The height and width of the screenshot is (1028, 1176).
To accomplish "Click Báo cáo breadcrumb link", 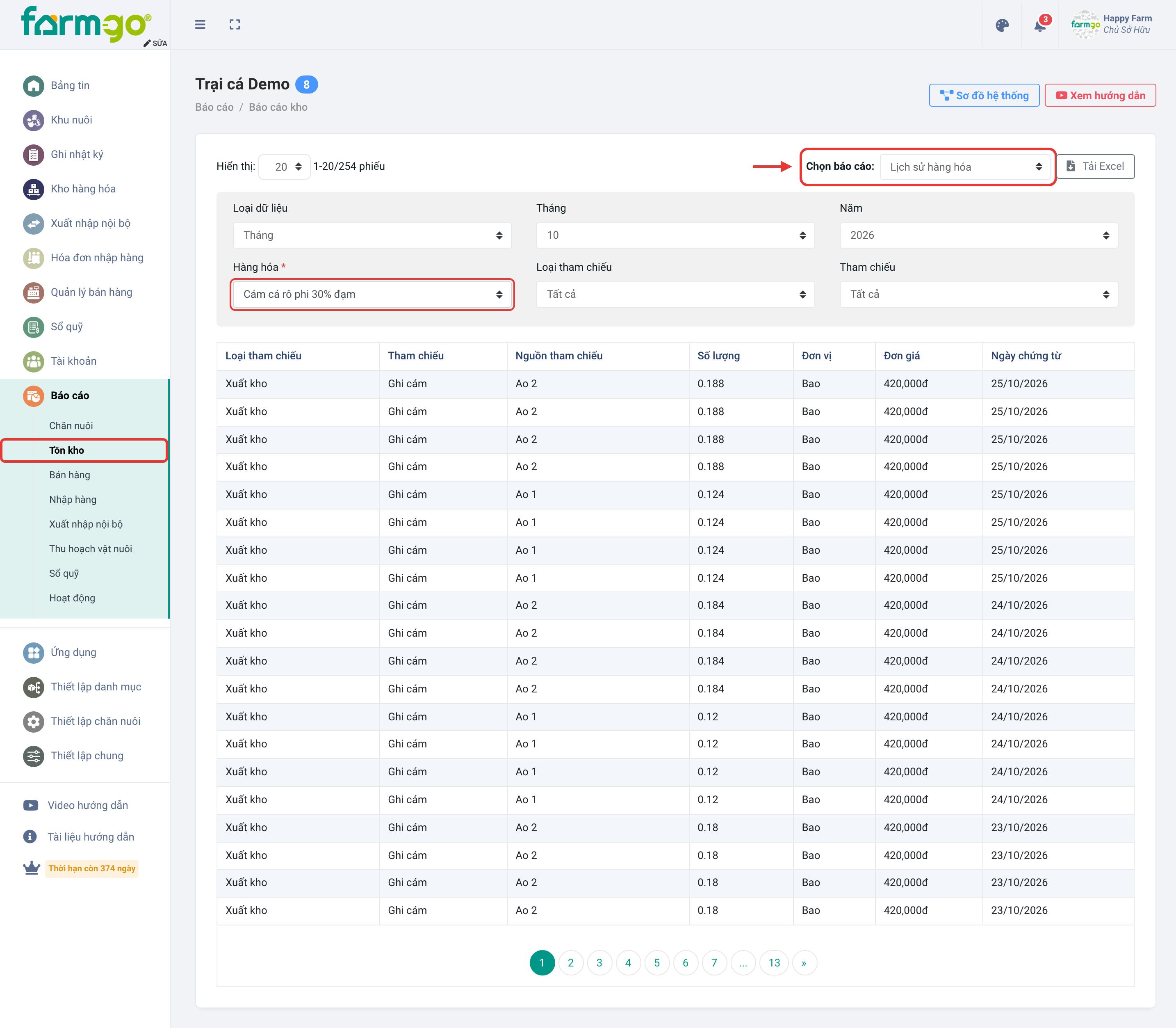I will pos(214,107).
